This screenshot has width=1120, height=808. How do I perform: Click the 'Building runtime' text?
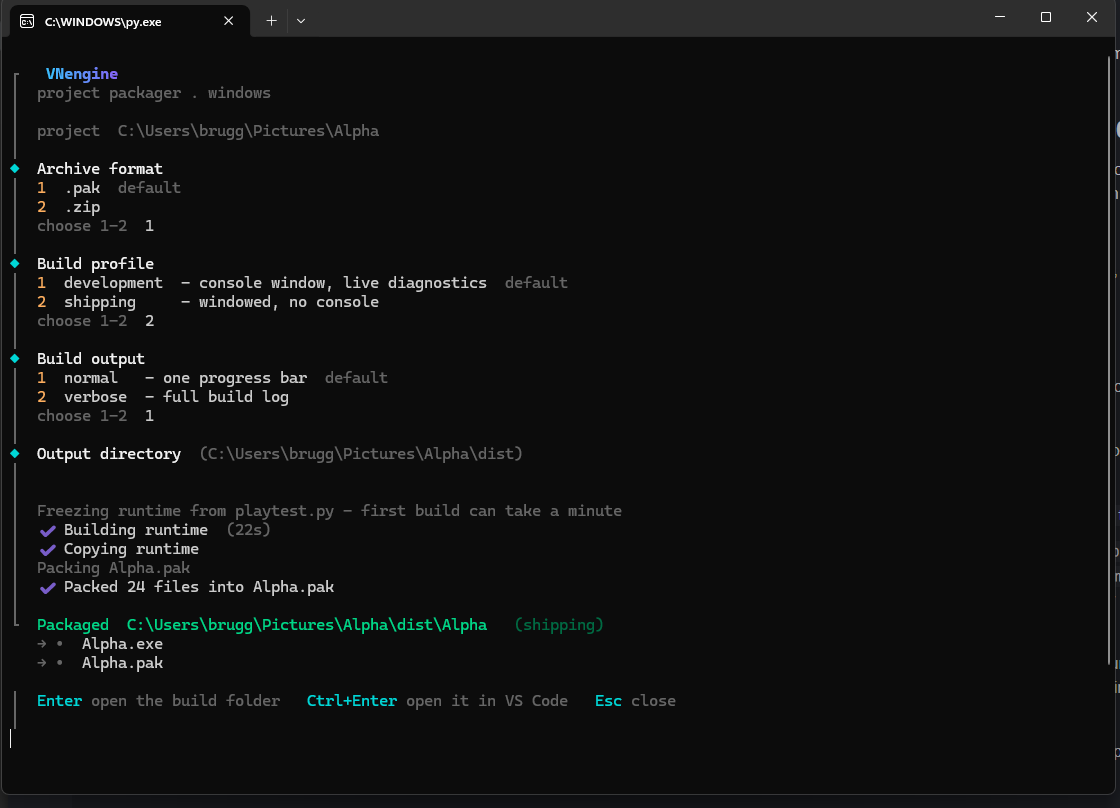point(136,530)
